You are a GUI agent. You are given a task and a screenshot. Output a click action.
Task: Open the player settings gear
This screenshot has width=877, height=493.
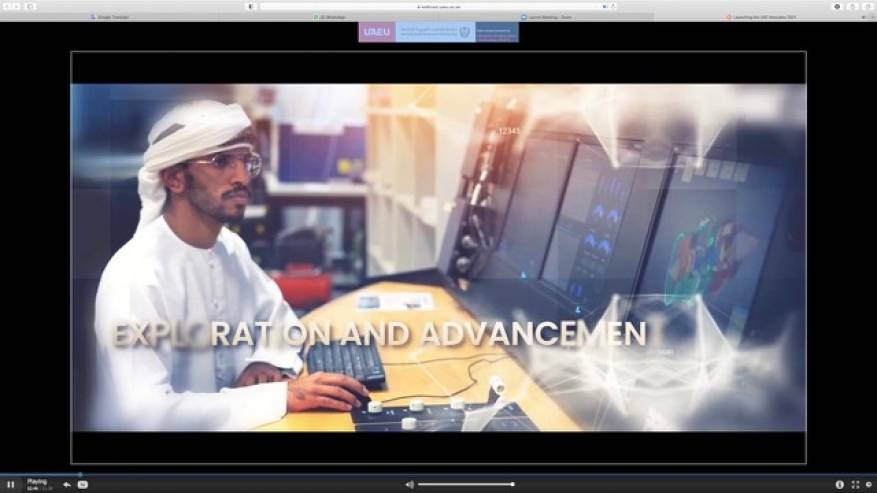click(868, 485)
